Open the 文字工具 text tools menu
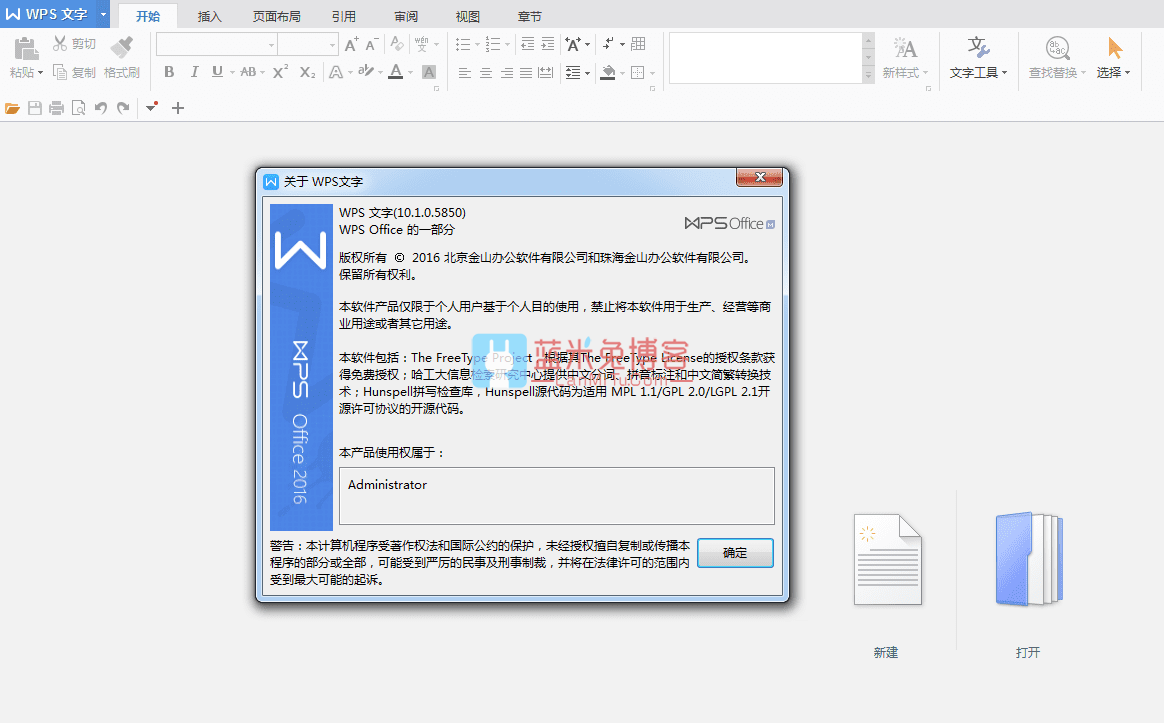 978,58
